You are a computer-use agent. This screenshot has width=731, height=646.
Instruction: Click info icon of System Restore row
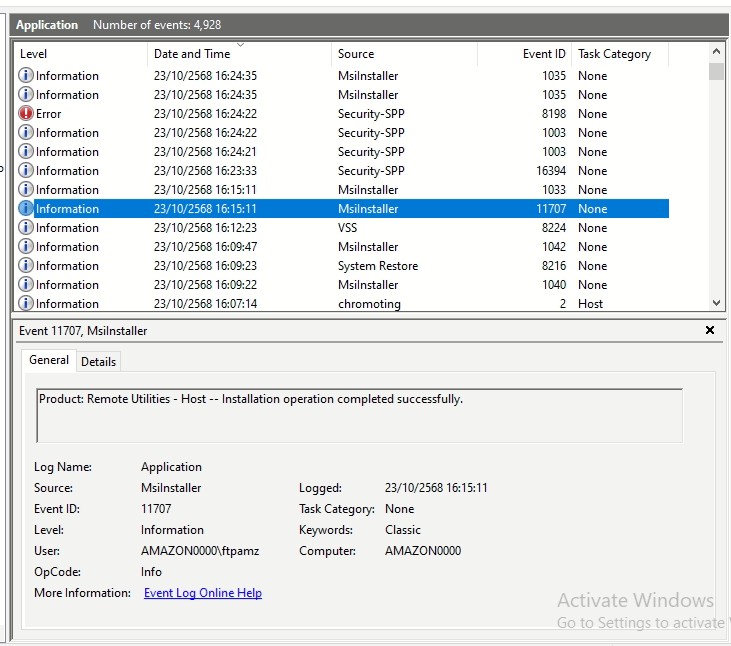pyautogui.click(x=26, y=265)
